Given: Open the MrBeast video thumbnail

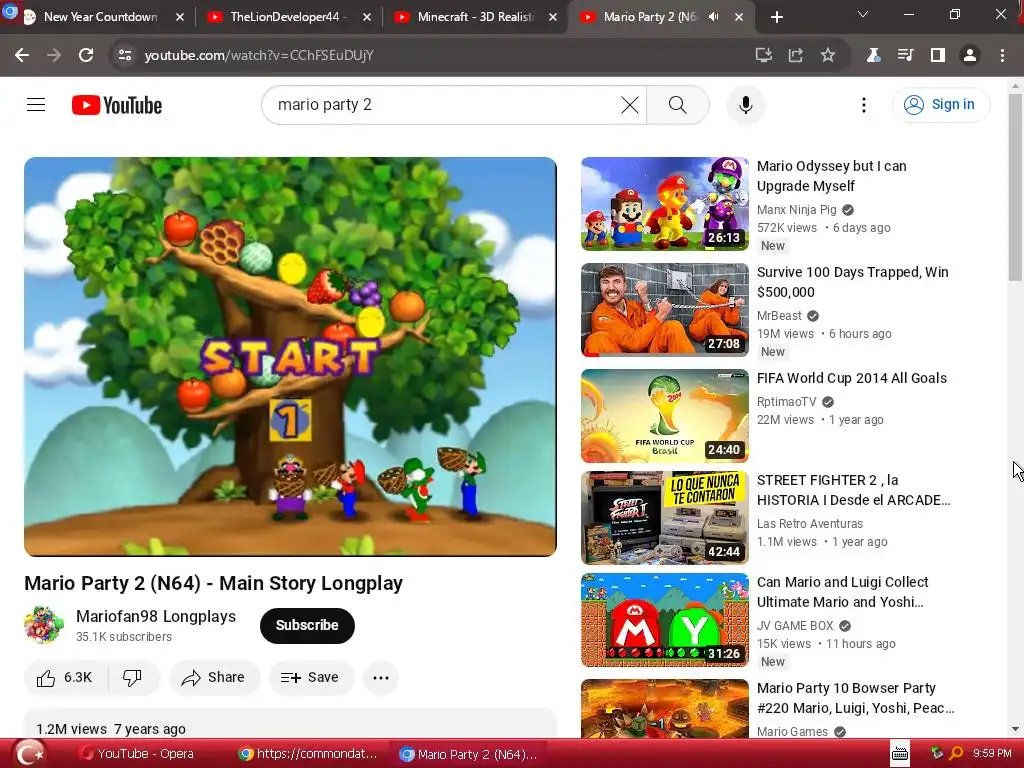Looking at the screenshot, I should click(665, 310).
